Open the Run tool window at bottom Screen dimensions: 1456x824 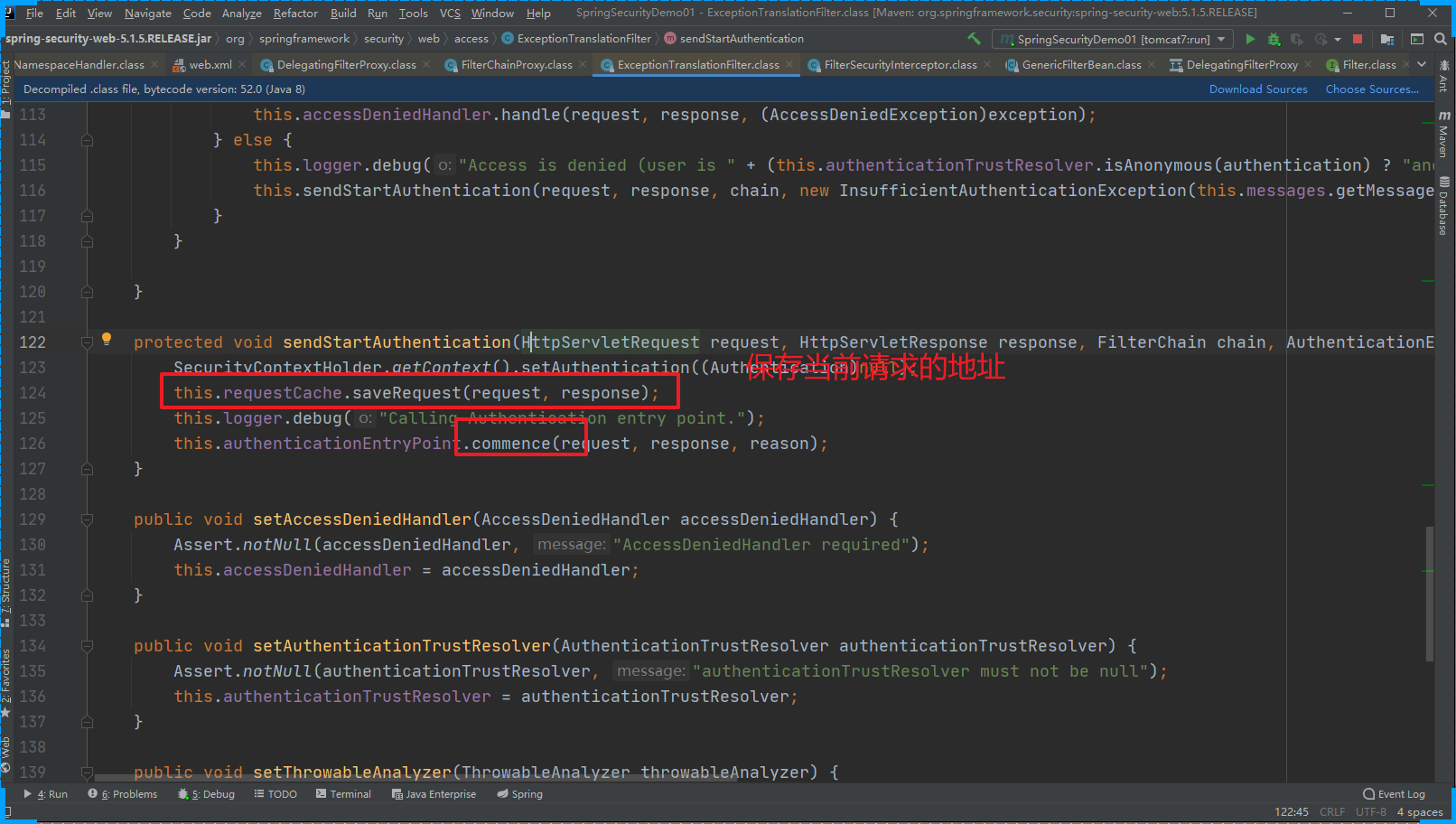point(46,794)
